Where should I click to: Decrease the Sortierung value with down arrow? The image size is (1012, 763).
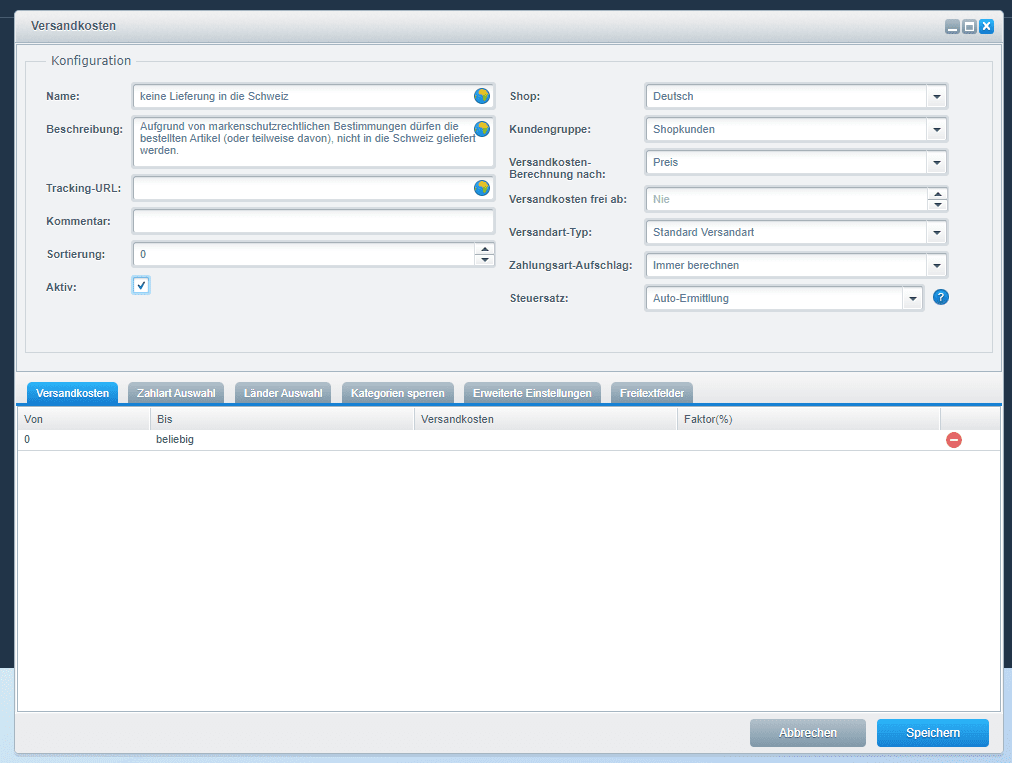coord(485,260)
